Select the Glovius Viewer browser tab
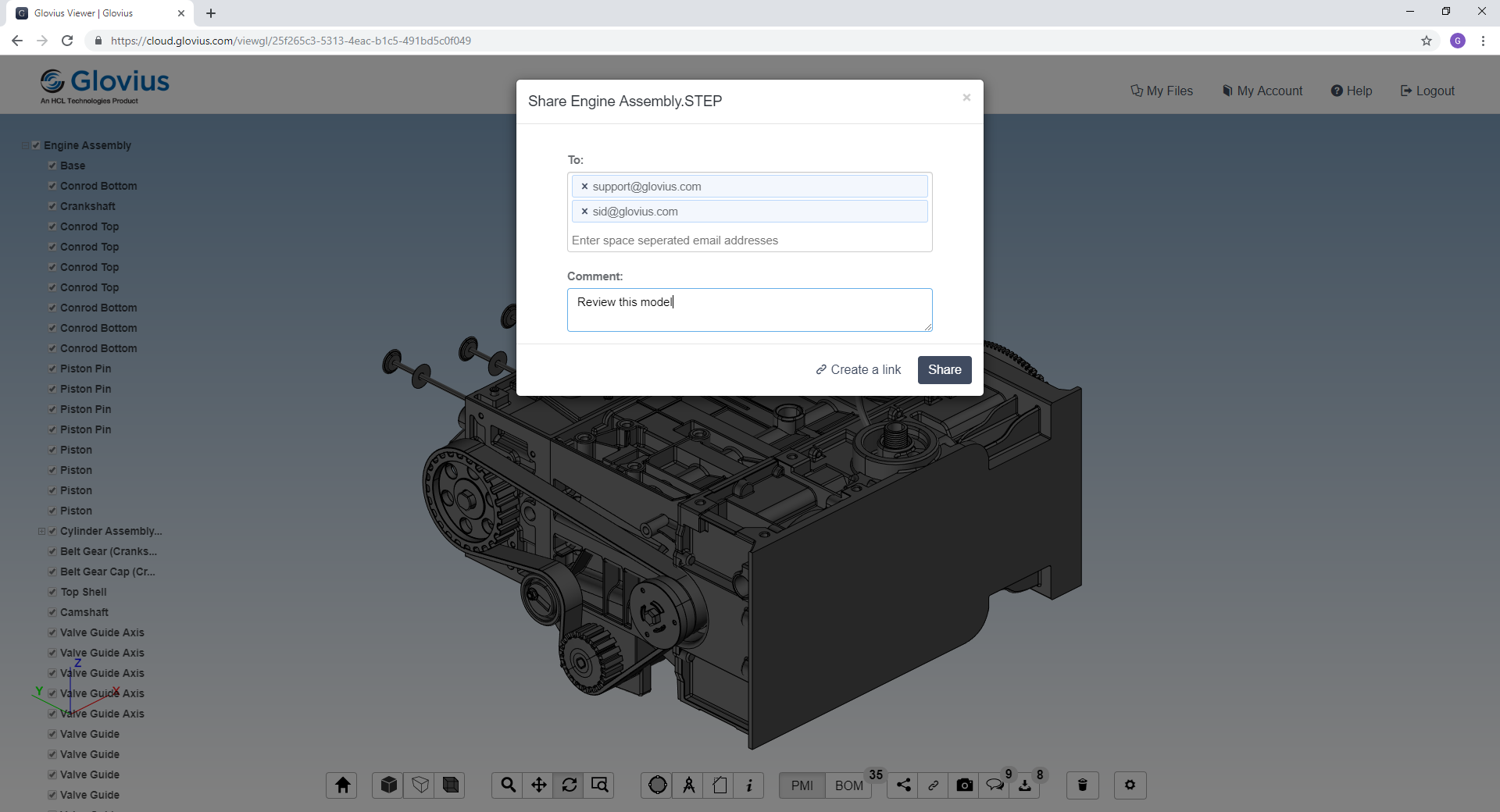The width and height of the screenshot is (1500, 812). click(x=102, y=13)
